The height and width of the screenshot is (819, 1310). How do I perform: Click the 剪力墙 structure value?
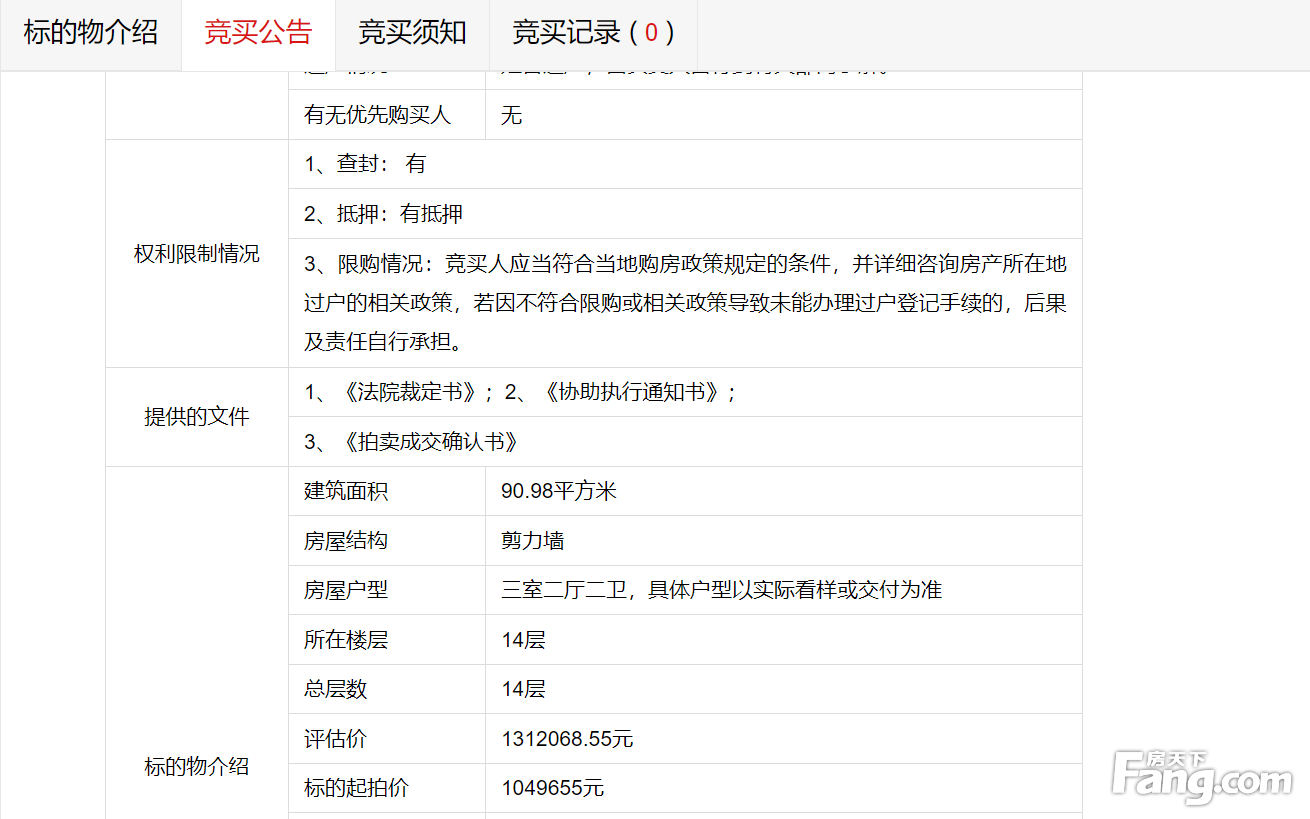(533, 541)
